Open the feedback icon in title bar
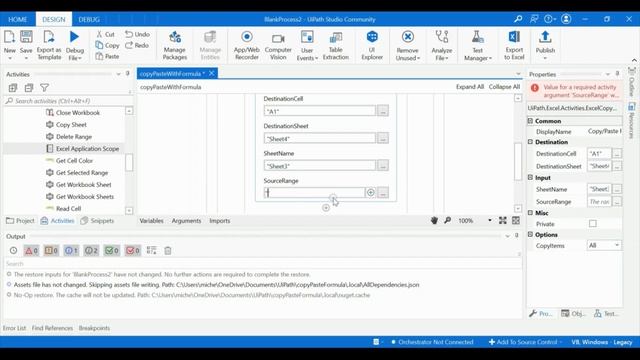 [534, 19]
